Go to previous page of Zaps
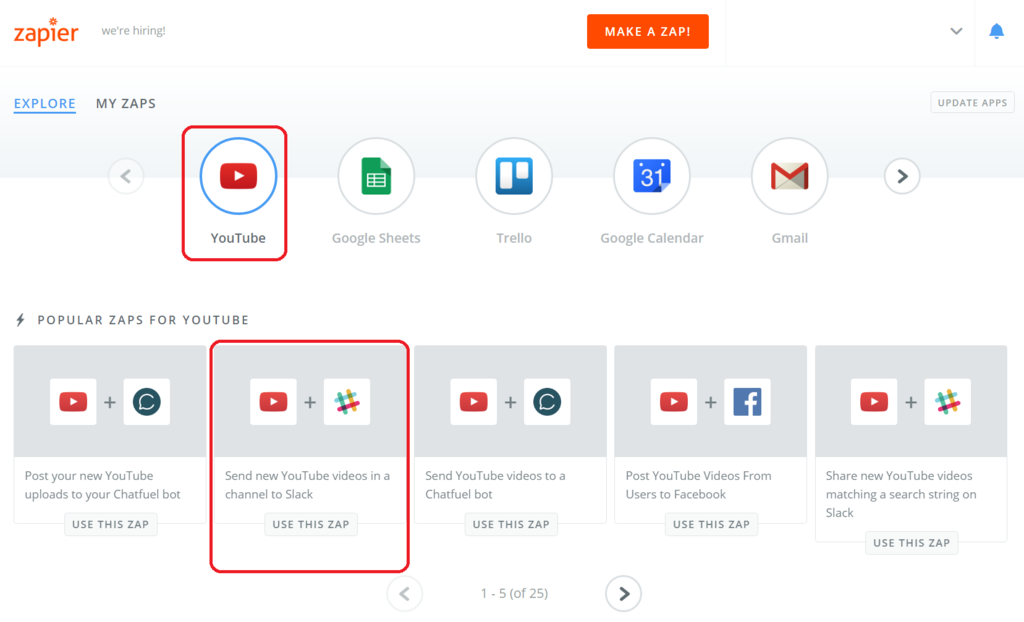The height and width of the screenshot is (622, 1024). (x=404, y=593)
